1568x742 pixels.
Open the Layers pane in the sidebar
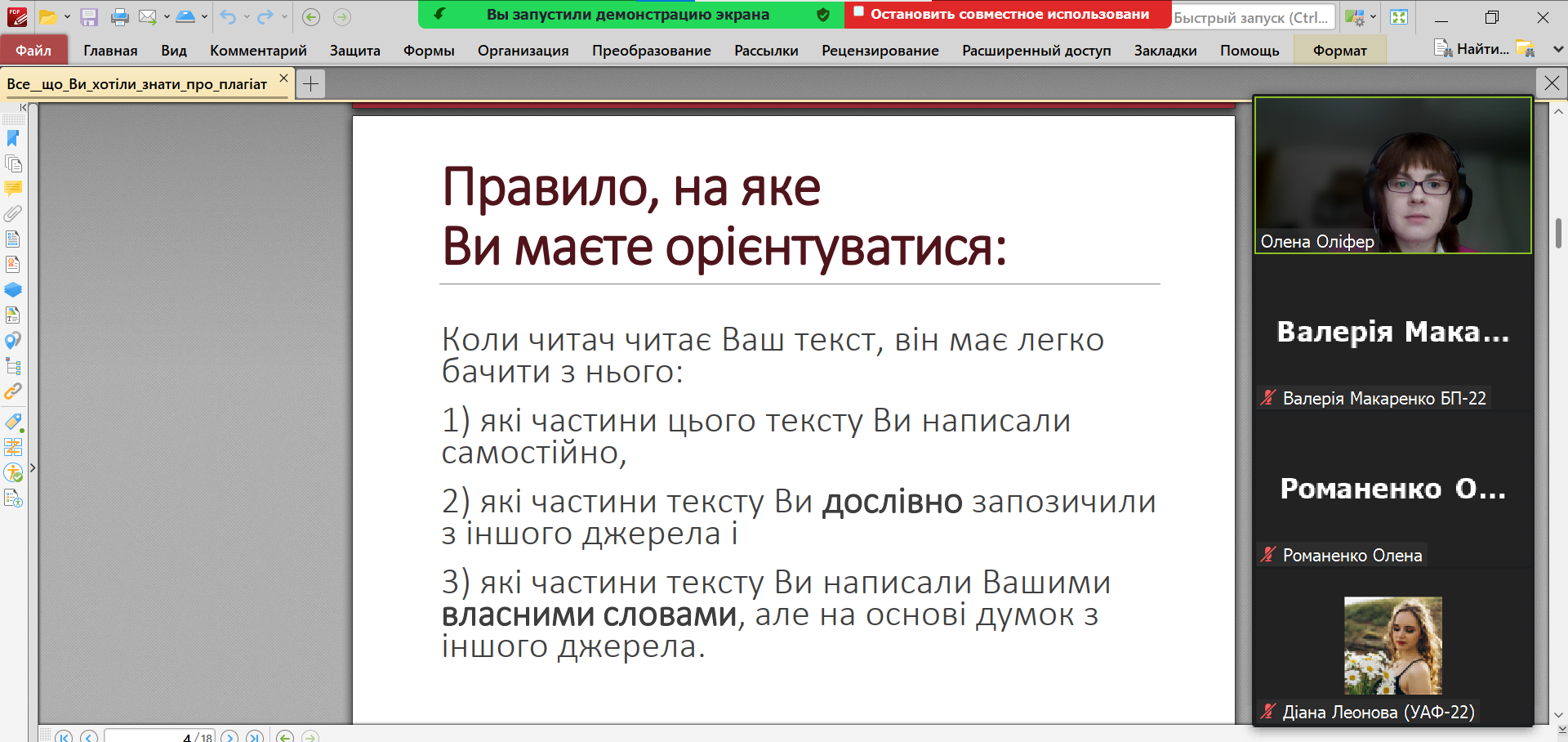click(13, 290)
